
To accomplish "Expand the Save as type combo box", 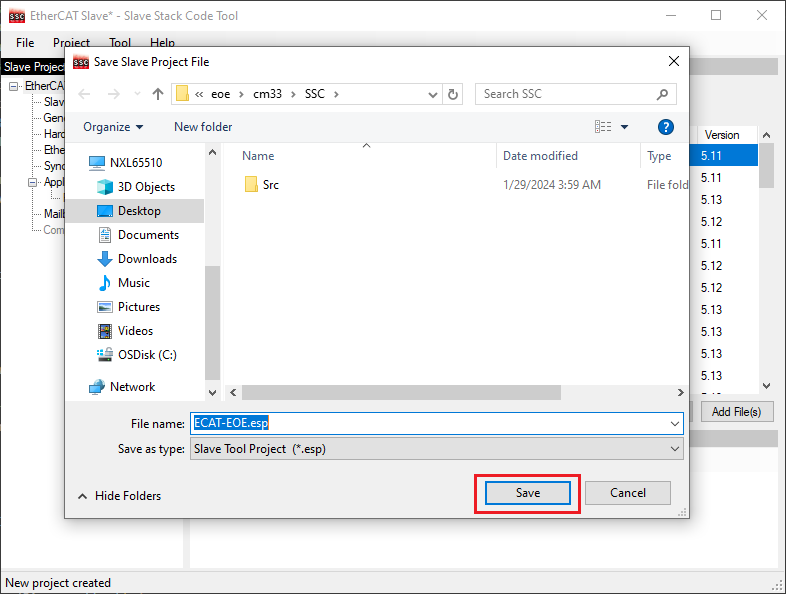I will pos(675,449).
